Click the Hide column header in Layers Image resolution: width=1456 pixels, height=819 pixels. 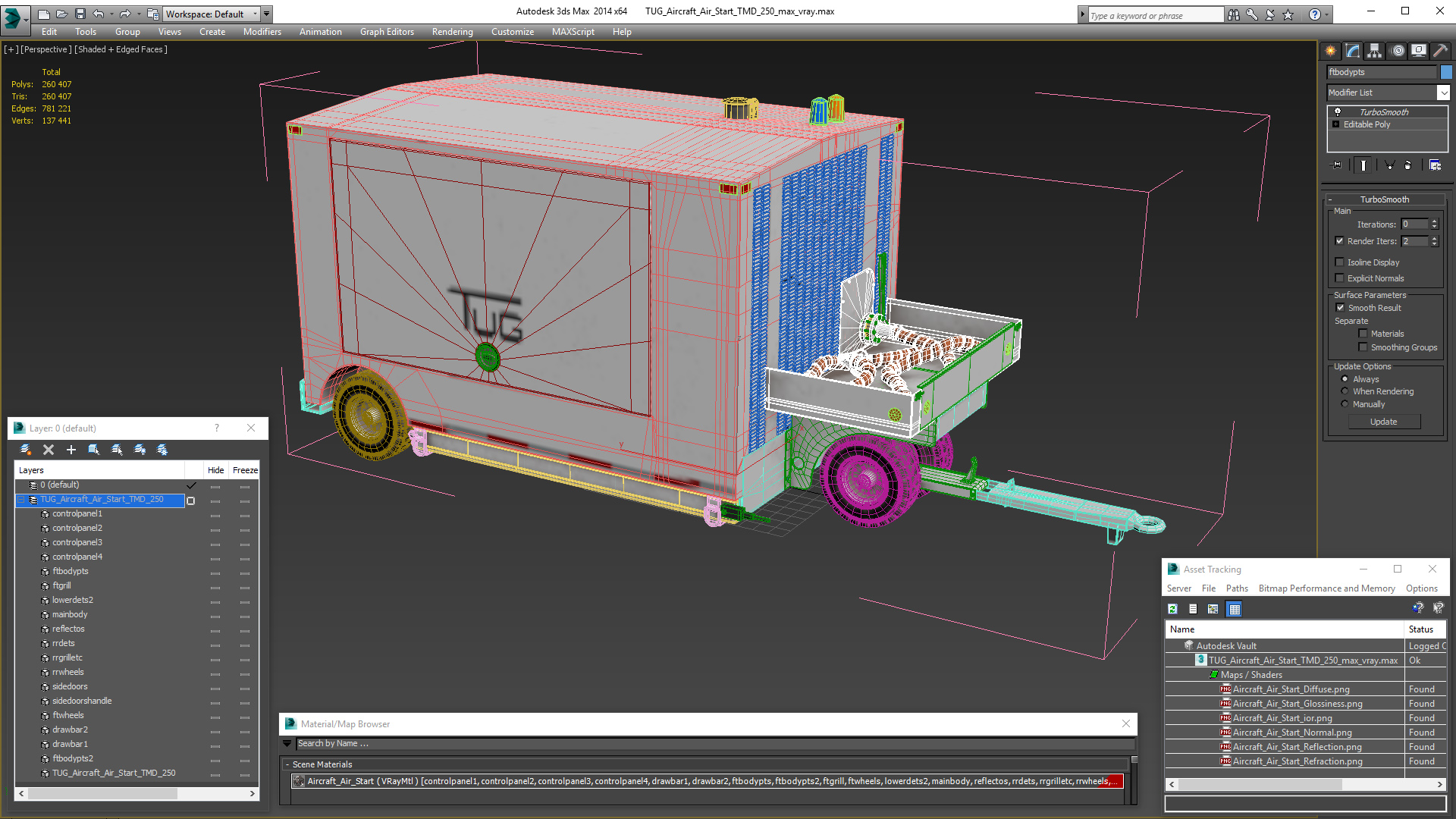point(215,470)
